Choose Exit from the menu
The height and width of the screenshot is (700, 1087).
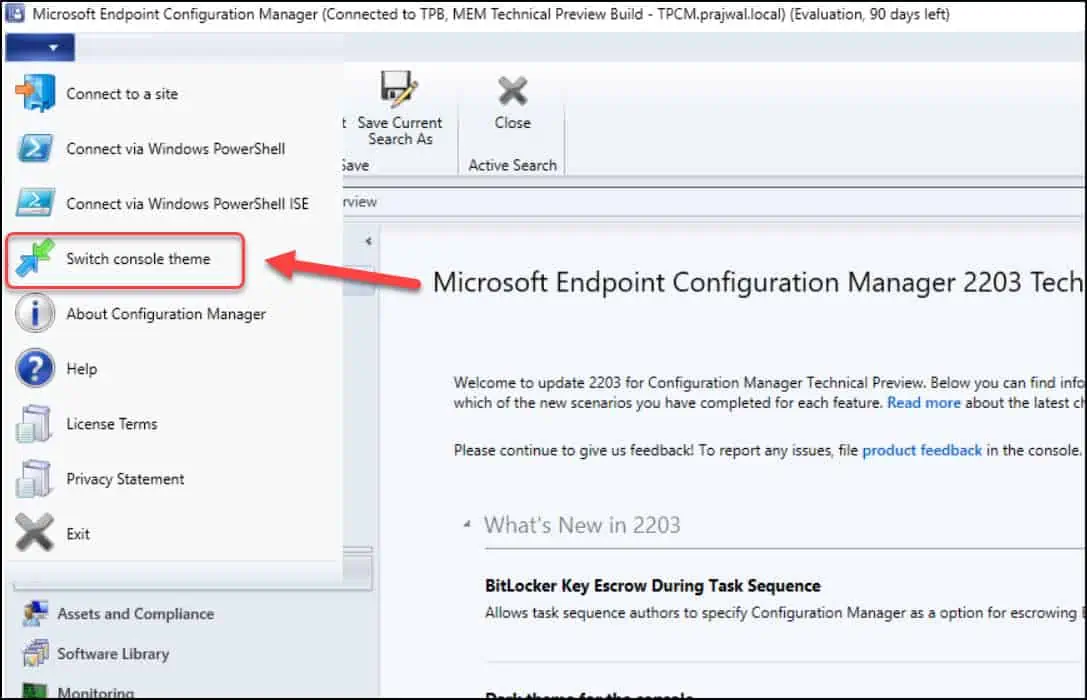(78, 534)
